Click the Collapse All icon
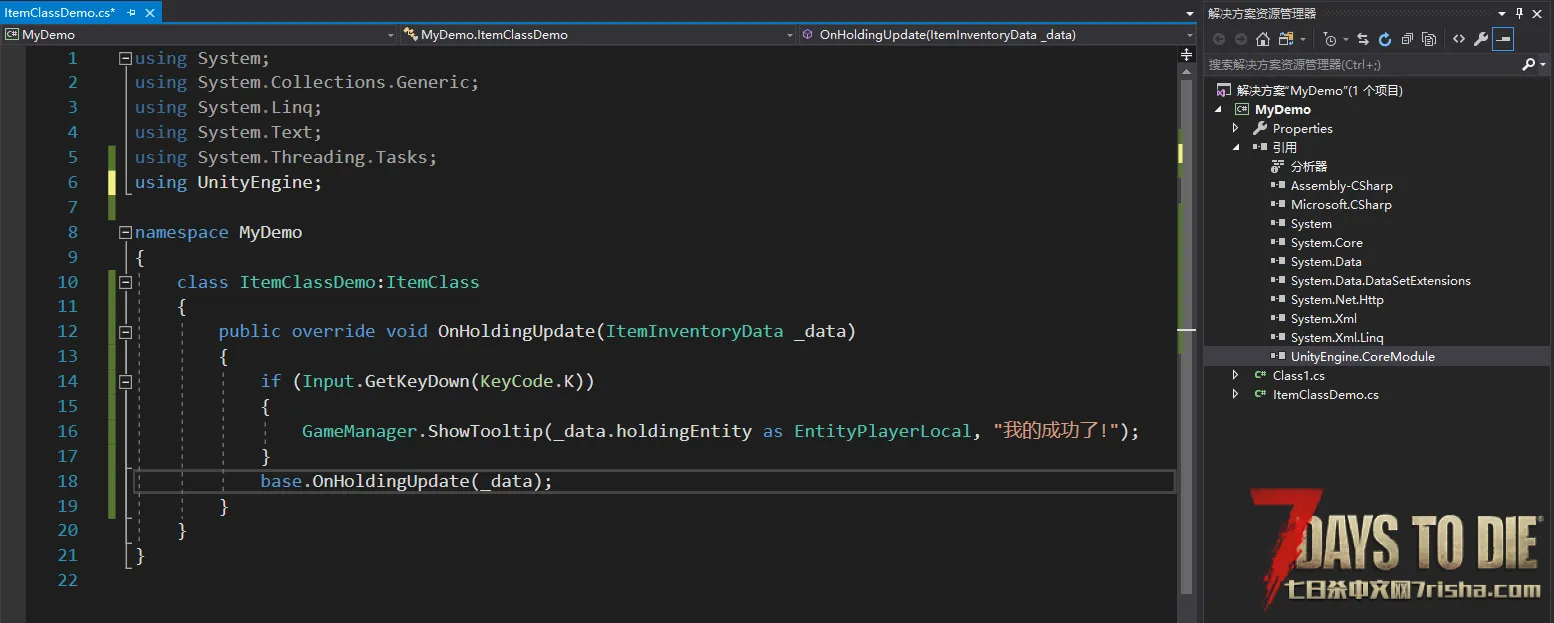Image resolution: width=1554 pixels, height=623 pixels. [1407, 39]
